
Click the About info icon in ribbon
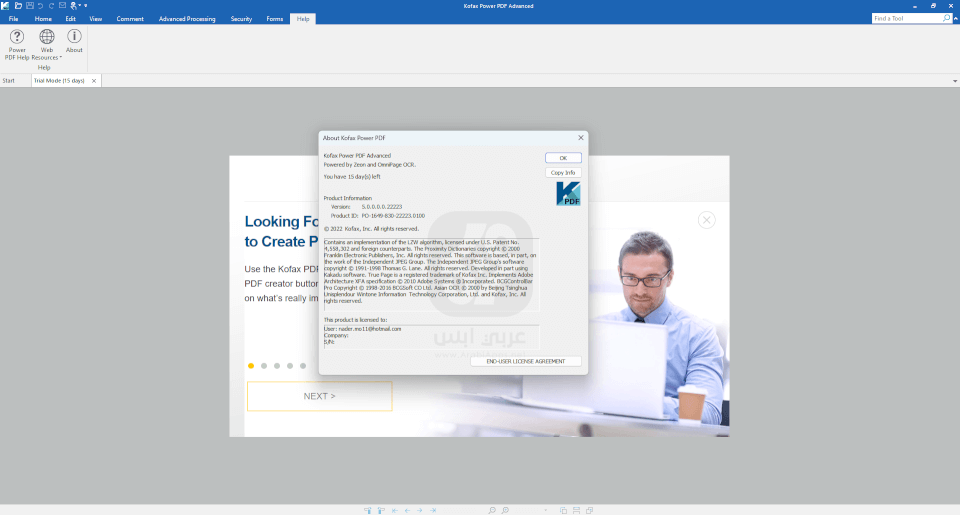click(74, 37)
